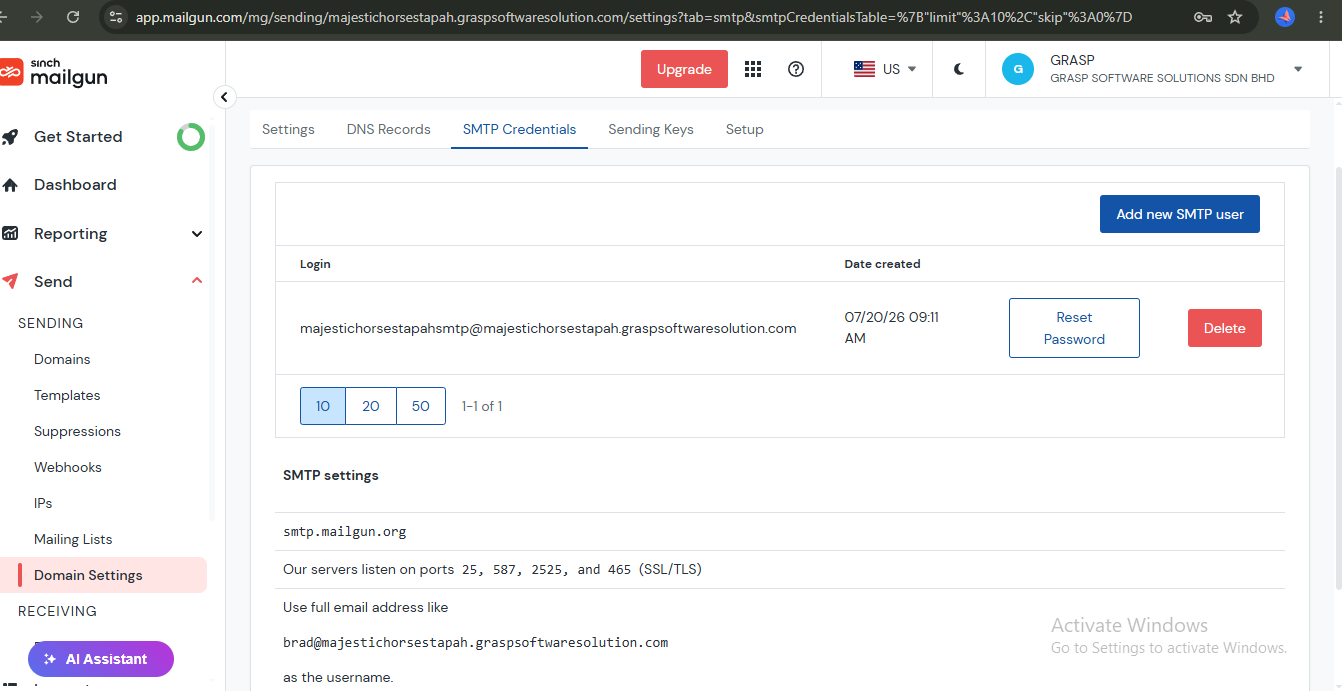Switch to the DNS Records tab
Screen dimensions: 1342x691
coord(389,129)
